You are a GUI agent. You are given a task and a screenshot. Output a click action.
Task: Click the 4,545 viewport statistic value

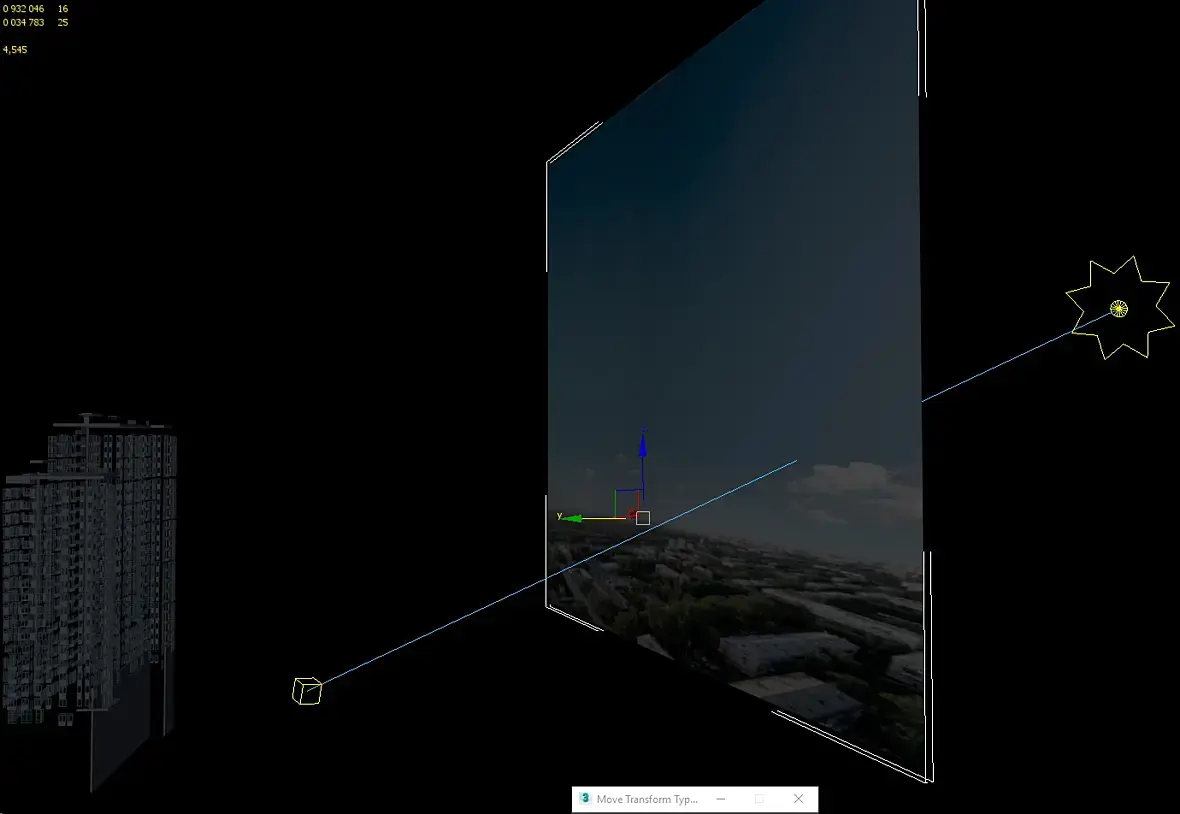coord(15,50)
